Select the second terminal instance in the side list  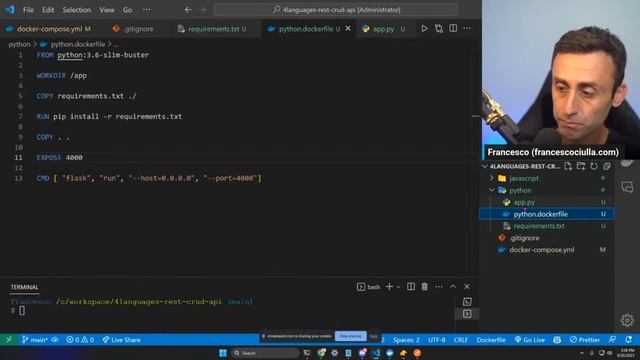tap(467, 314)
